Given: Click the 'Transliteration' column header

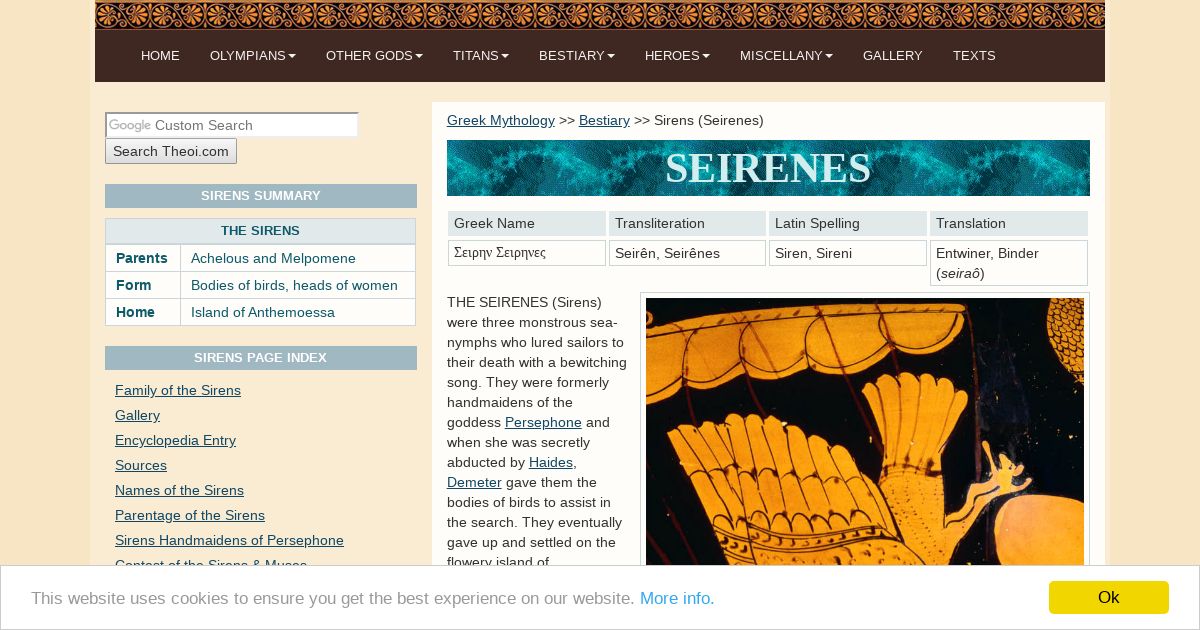Looking at the screenshot, I should click(687, 223).
